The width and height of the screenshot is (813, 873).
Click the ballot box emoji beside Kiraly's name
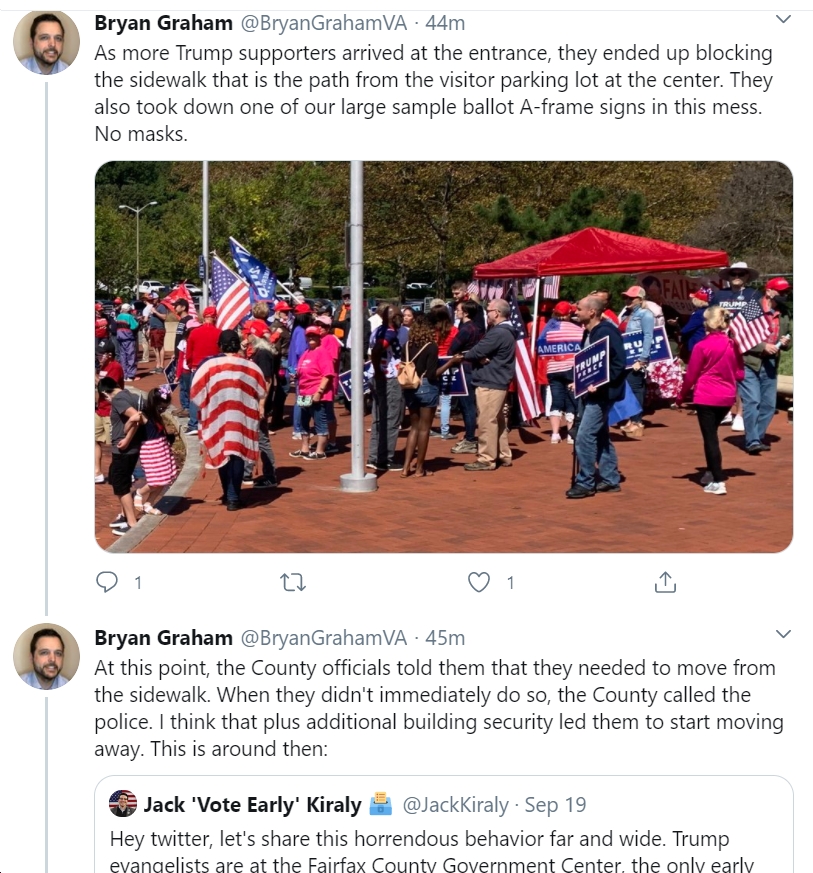pyautogui.click(x=381, y=804)
